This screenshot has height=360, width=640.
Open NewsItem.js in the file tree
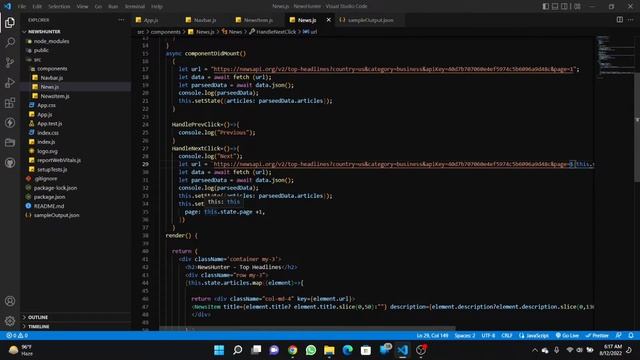(55, 96)
